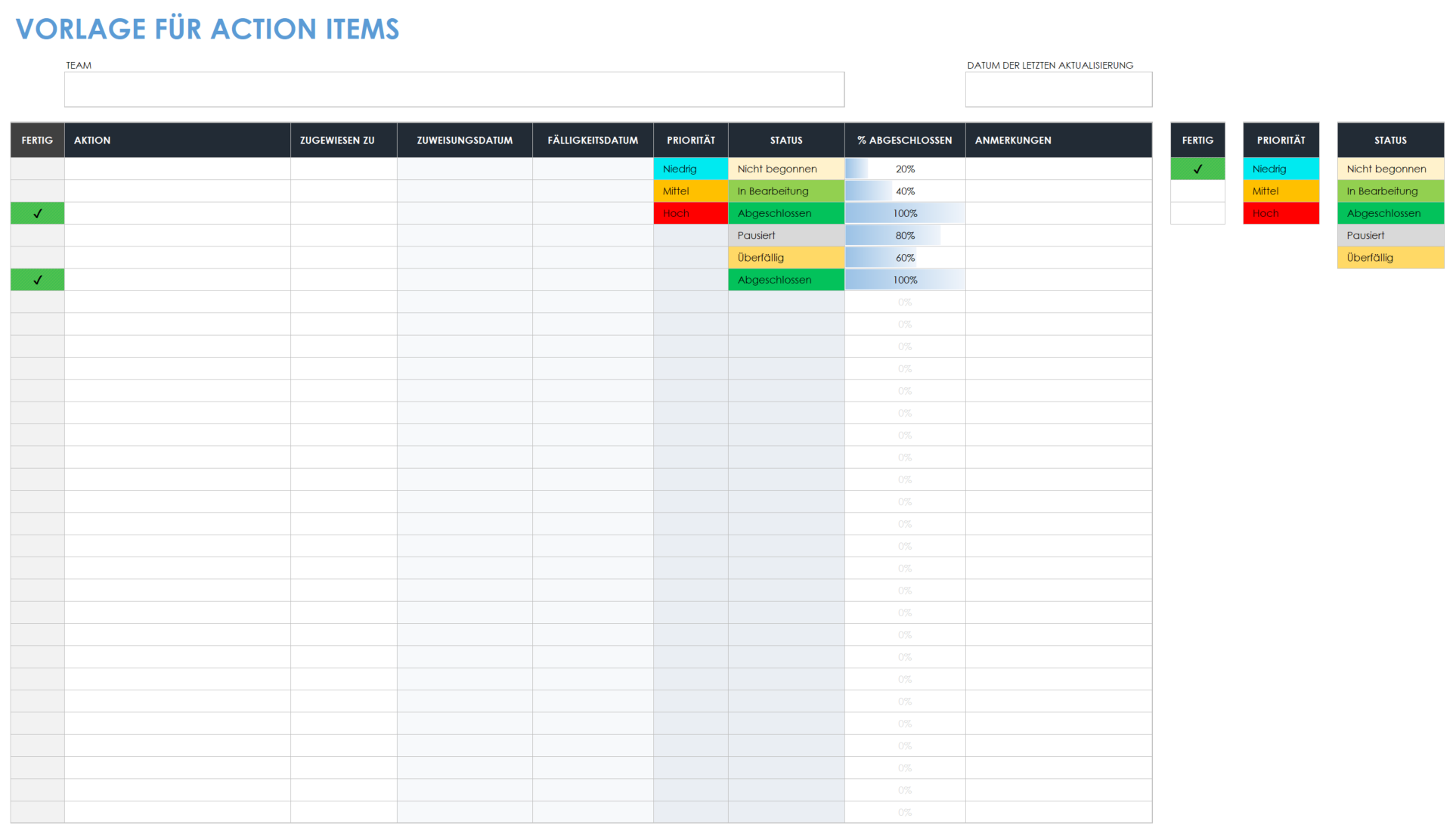Screen dimensions: 1456x831
Task: Click the FÄLLIGKEITSDATUM cell in the Hoch row
Action: [x=593, y=213]
